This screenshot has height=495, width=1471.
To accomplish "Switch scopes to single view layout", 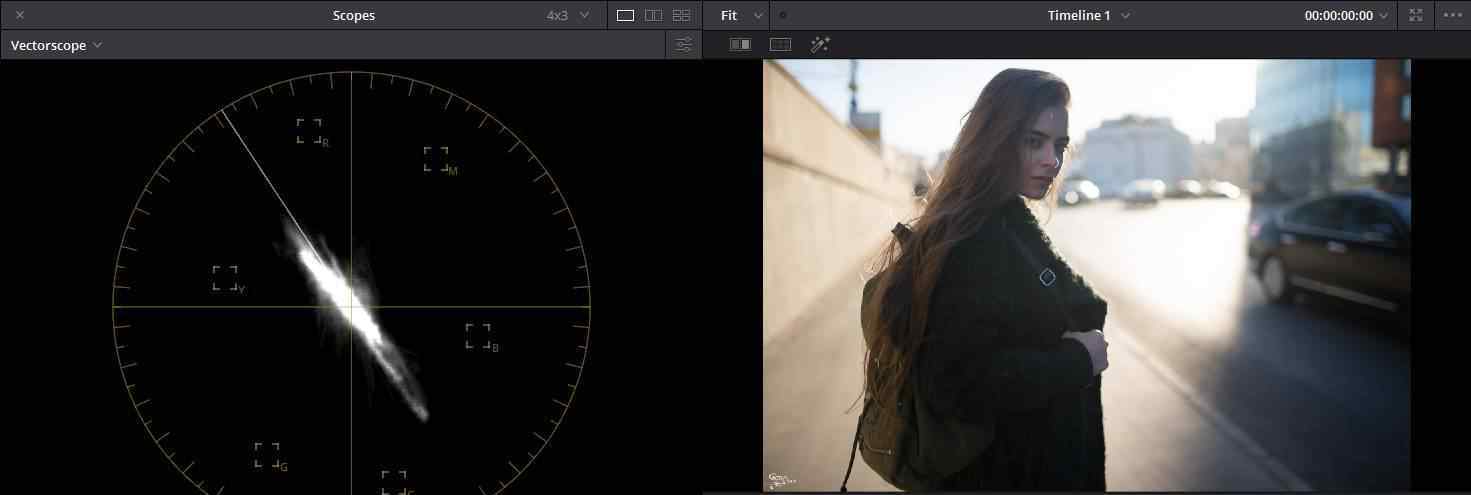I will pos(625,15).
